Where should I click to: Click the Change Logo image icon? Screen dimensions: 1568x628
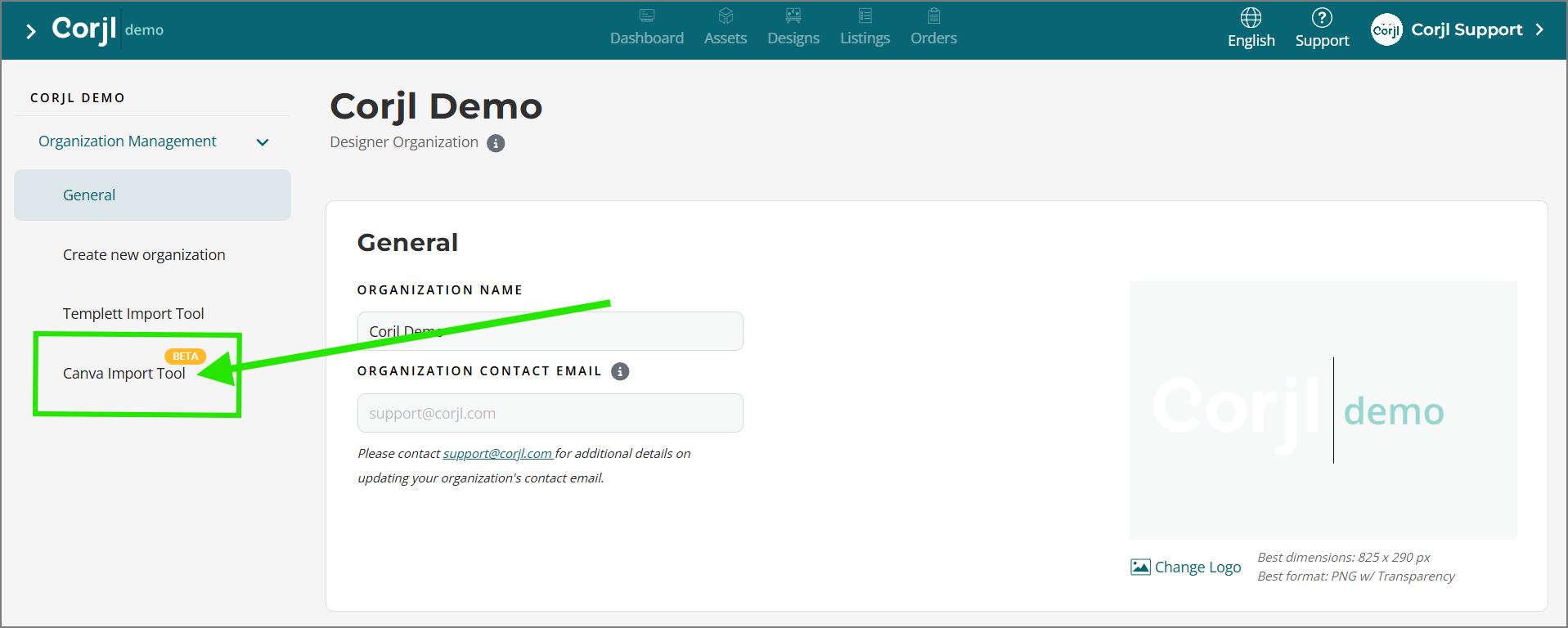[x=1140, y=567]
